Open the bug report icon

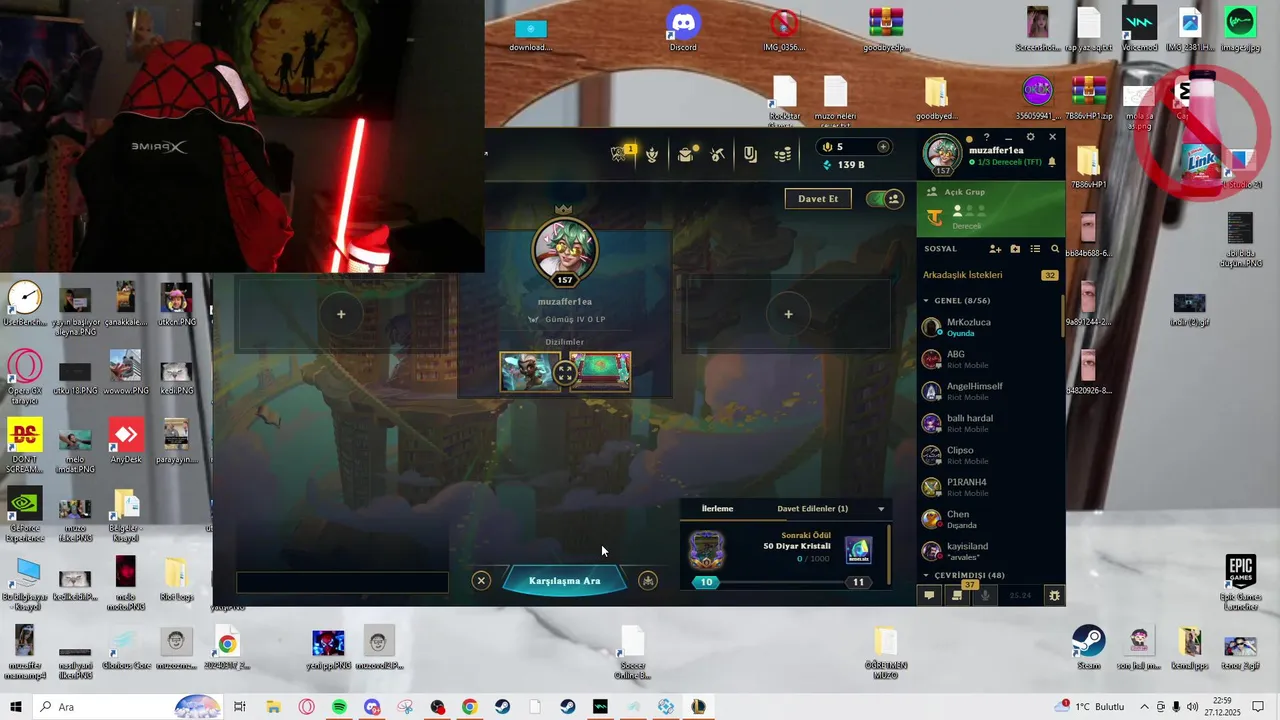click(1054, 595)
